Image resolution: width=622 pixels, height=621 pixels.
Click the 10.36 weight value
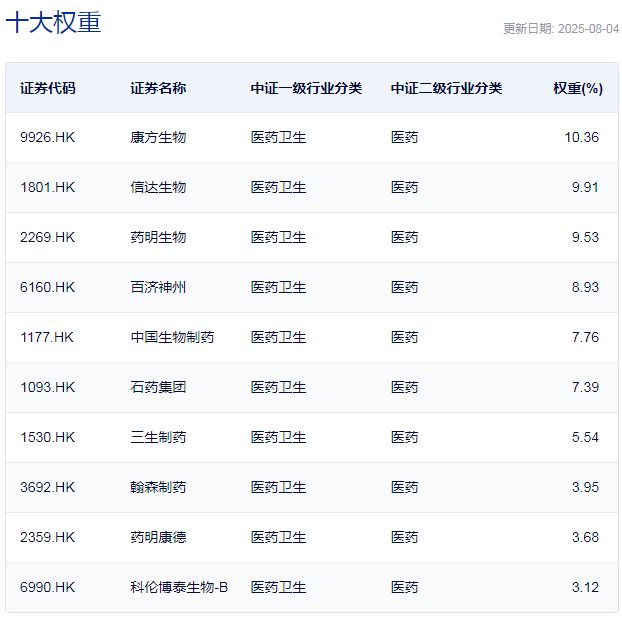581,137
